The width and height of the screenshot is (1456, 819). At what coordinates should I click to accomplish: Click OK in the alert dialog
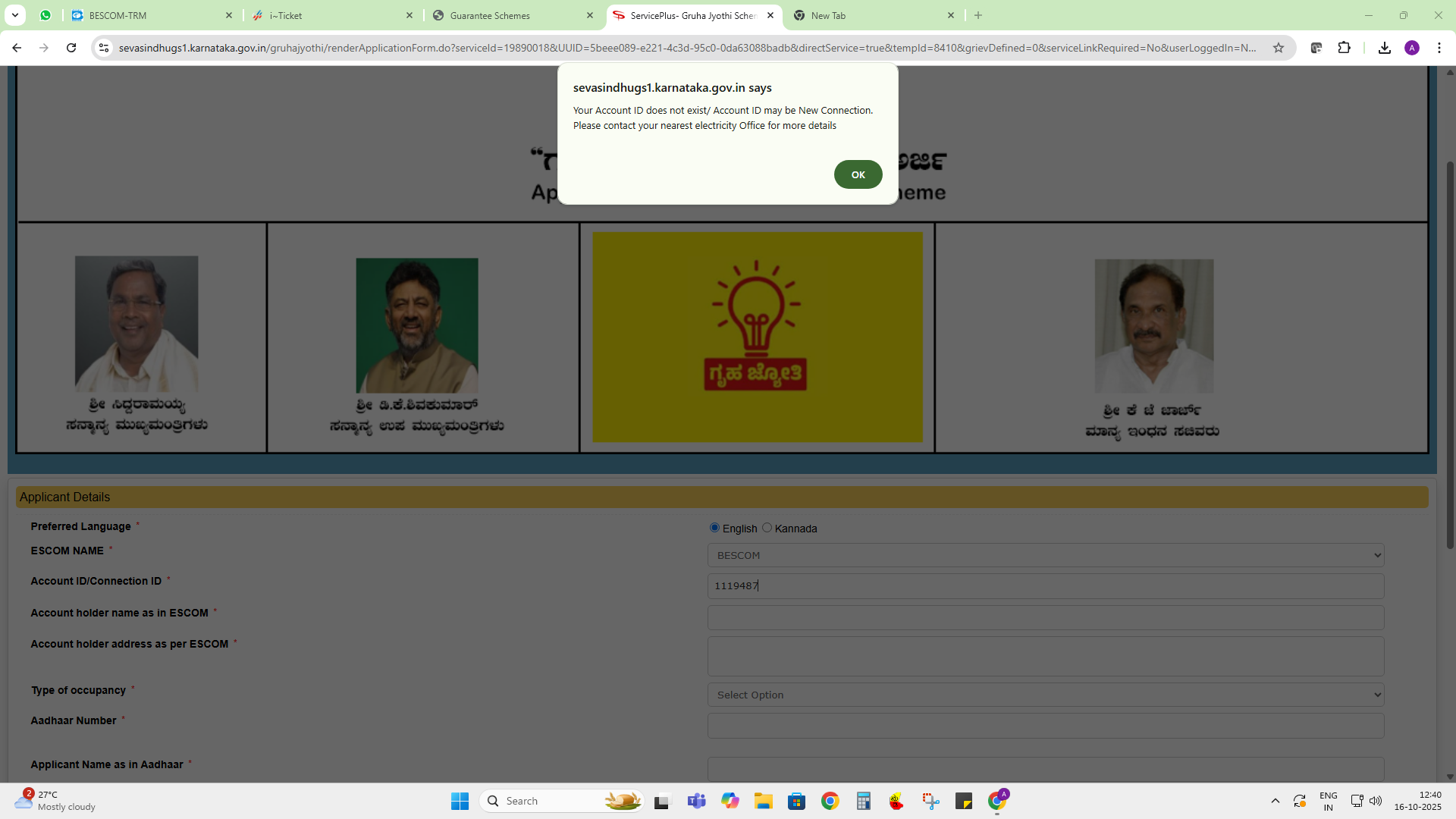tap(858, 174)
